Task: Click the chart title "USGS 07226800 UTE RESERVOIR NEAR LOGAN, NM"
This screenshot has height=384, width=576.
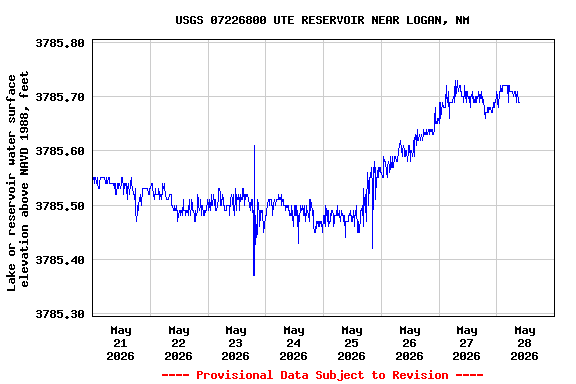Action: point(322,20)
